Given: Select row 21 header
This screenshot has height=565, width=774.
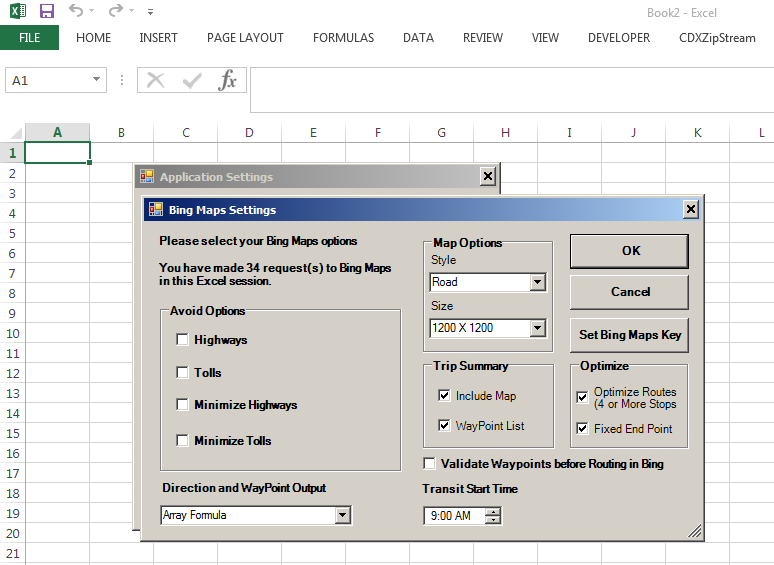Looking at the screenshot, I should point(12,554).
